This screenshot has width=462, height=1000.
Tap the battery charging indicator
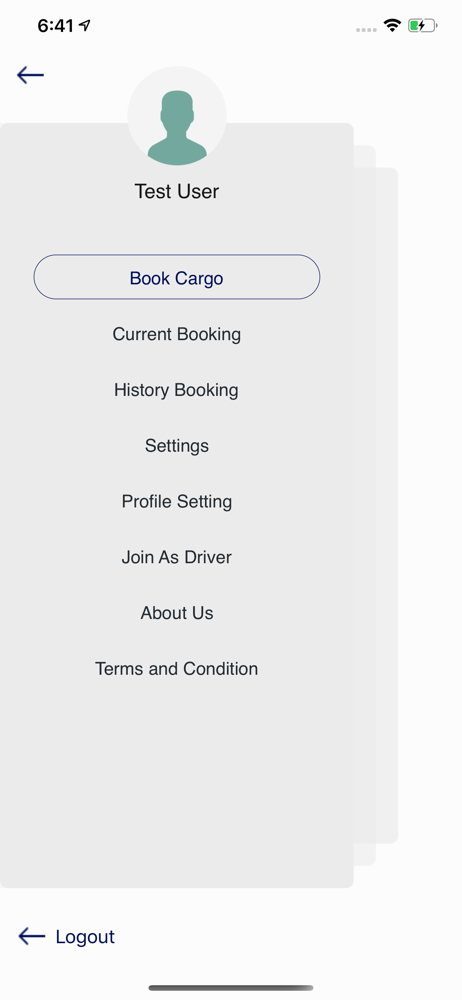(x=422, y=26)
